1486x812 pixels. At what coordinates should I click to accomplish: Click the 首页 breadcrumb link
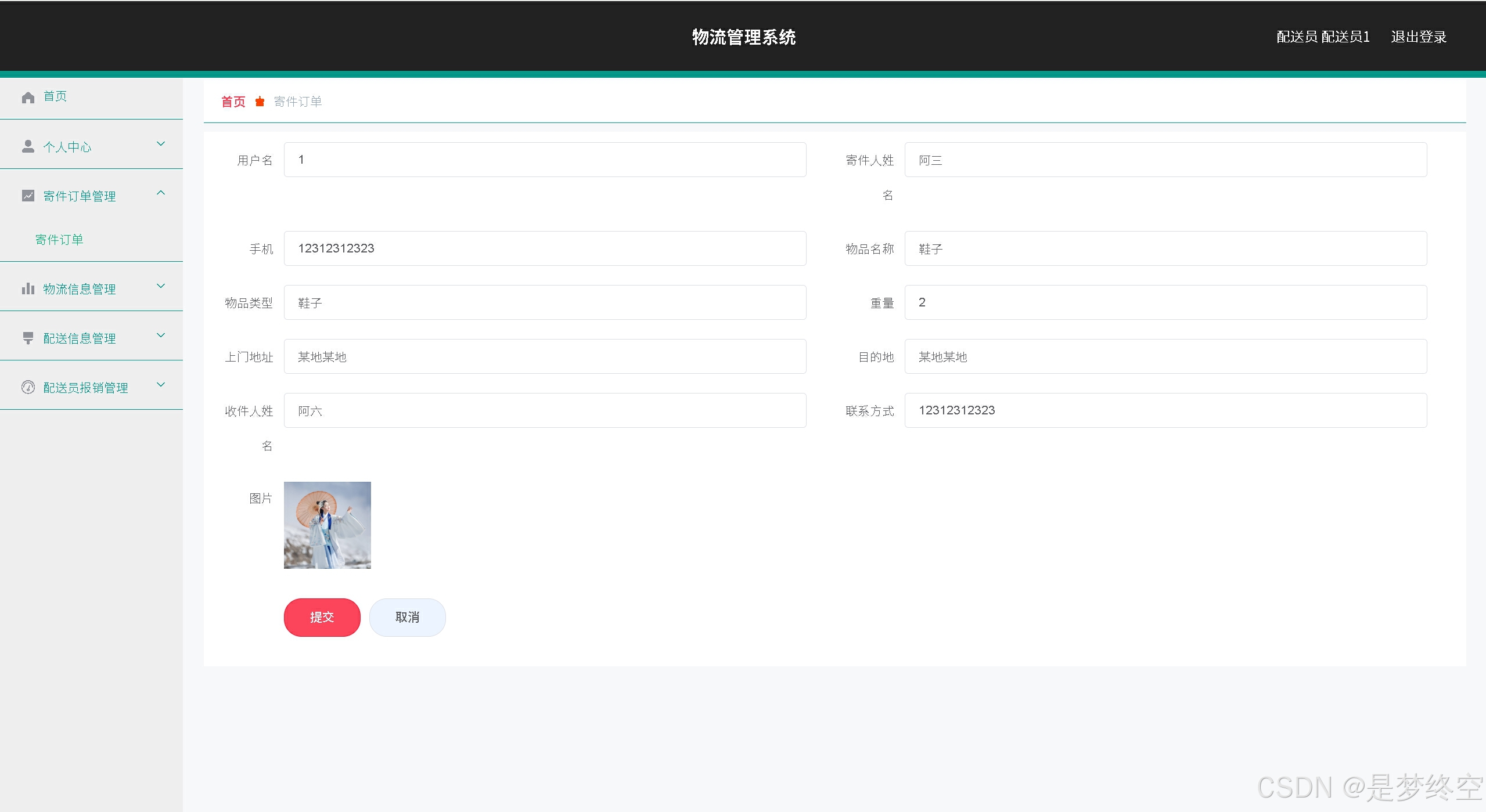click(x=233, y=102)
